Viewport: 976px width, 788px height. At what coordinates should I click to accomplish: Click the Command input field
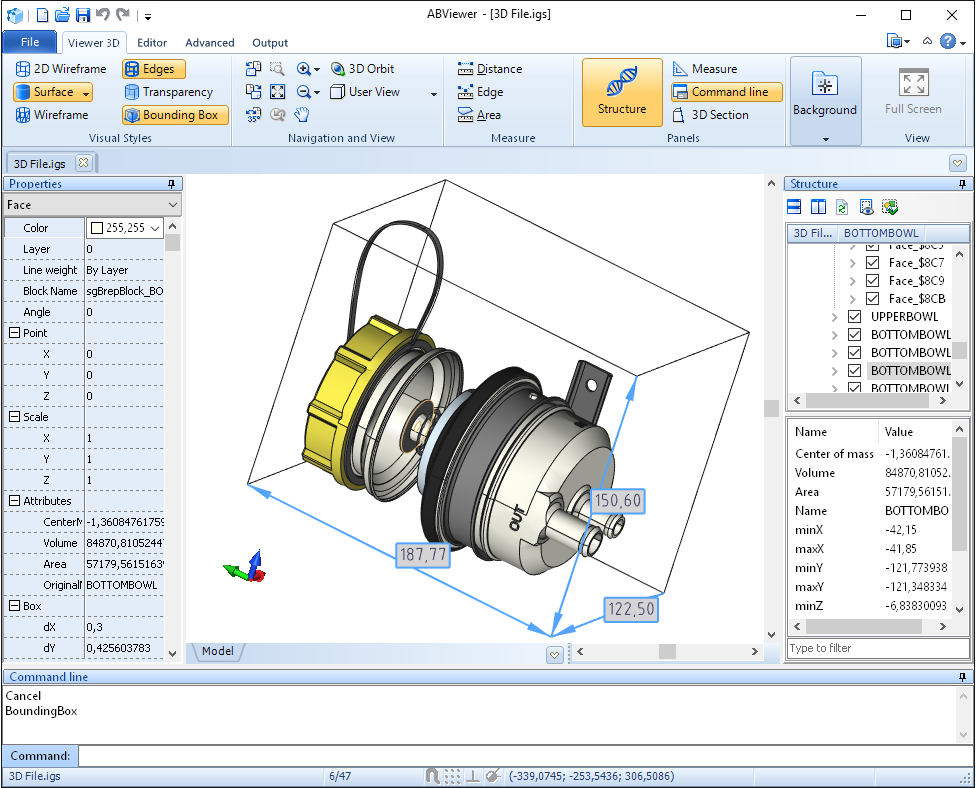pos(520,756)
